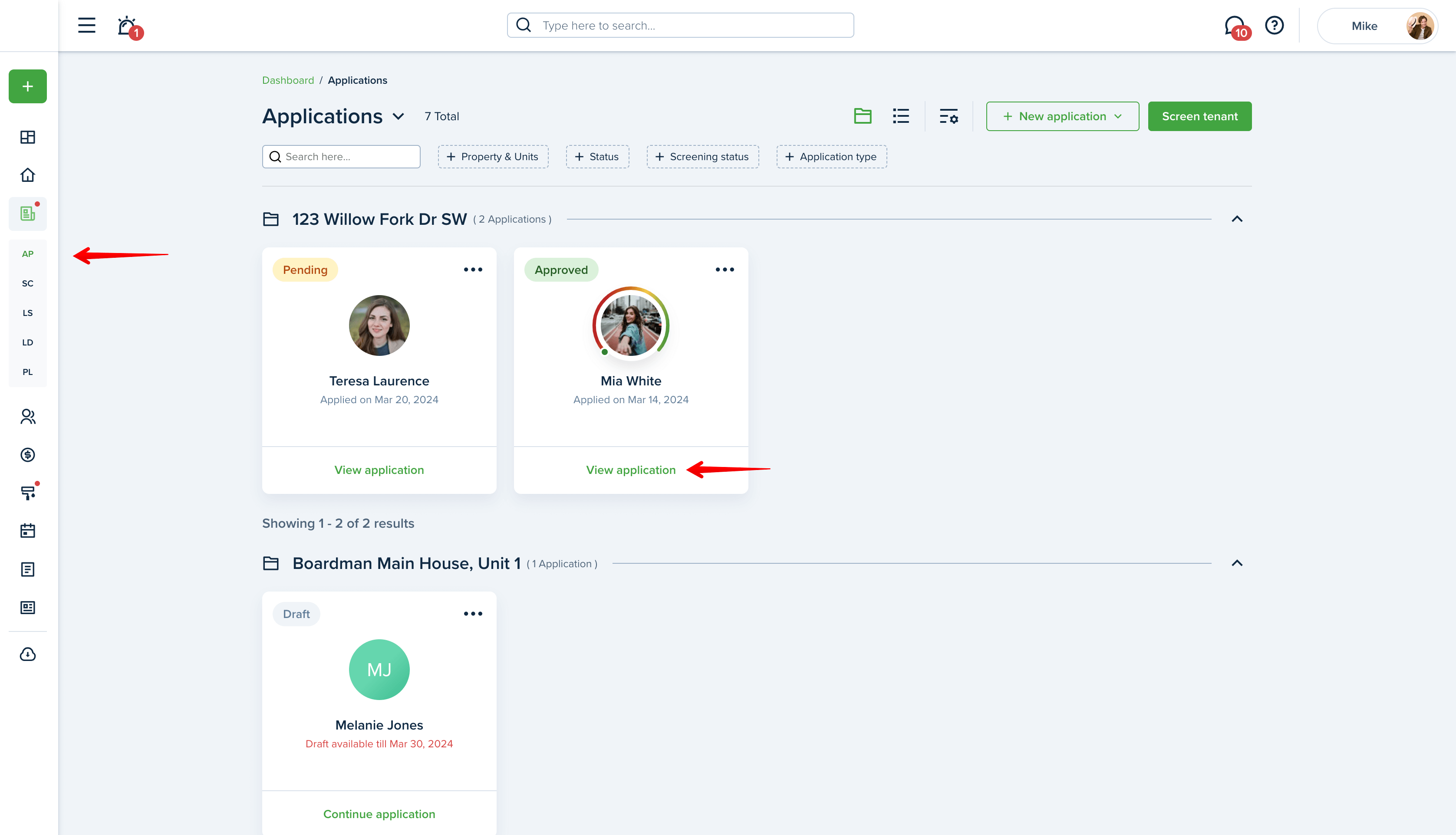Click Mia White profile photo with score ring
The height and width of the screenshot is (835, 1456).
coord(631,325)
